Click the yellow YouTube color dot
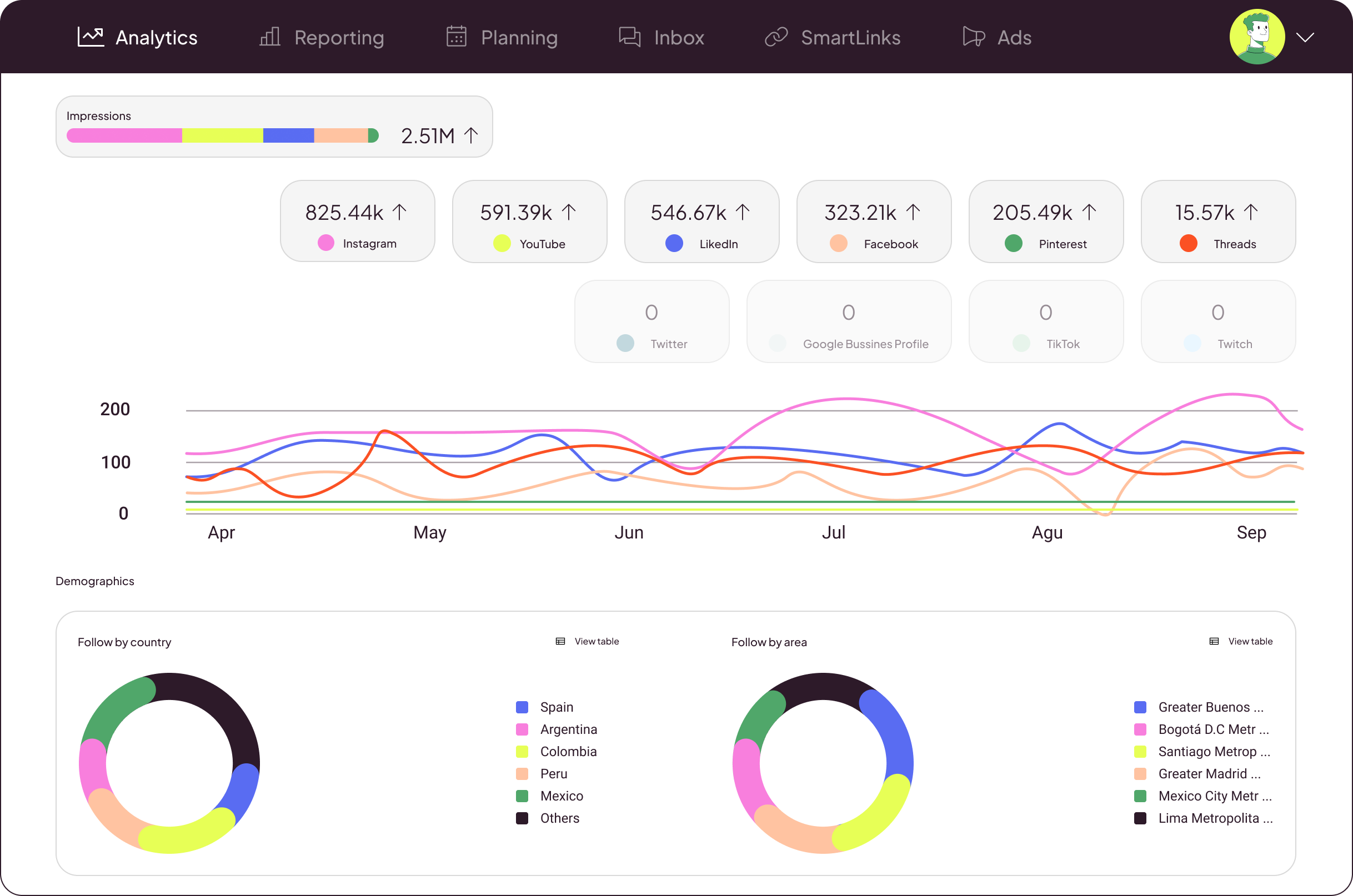Image resolution: width=1353 pixels, height=896 pixels. (x=502, y=243)
